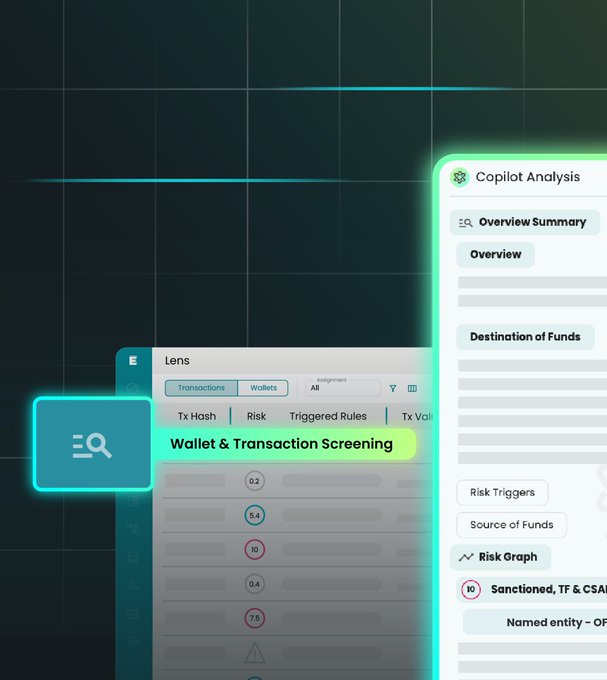
Task: Click the Overview Summary search icon
Action: 466,223
